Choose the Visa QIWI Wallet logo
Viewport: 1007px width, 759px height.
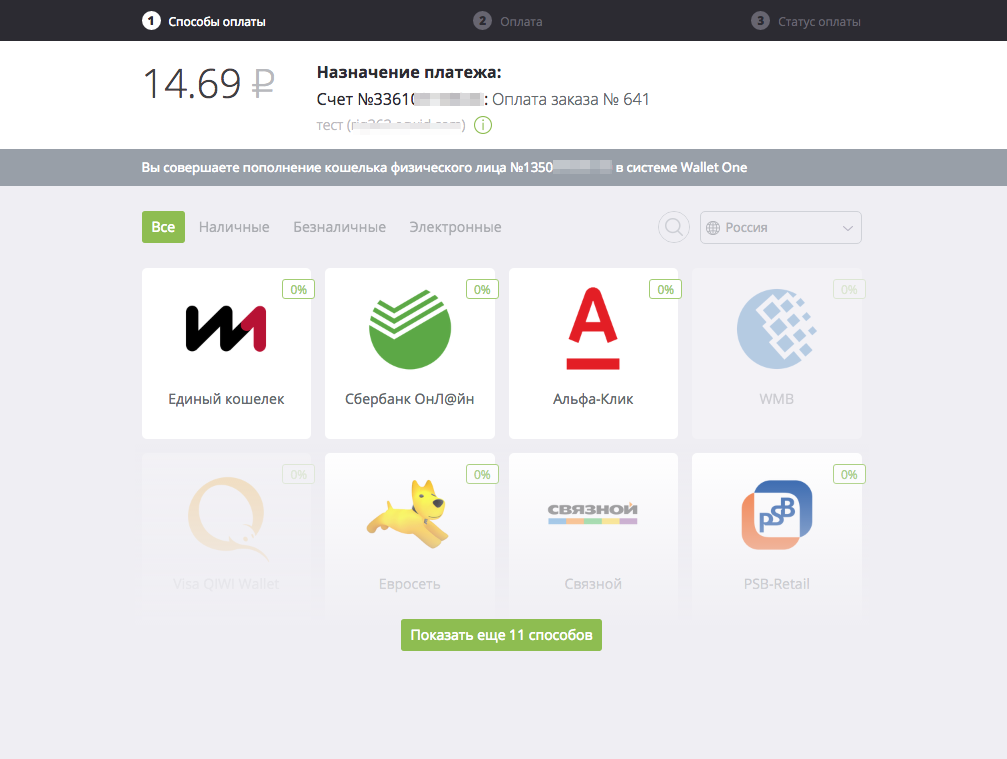point(228,518)
